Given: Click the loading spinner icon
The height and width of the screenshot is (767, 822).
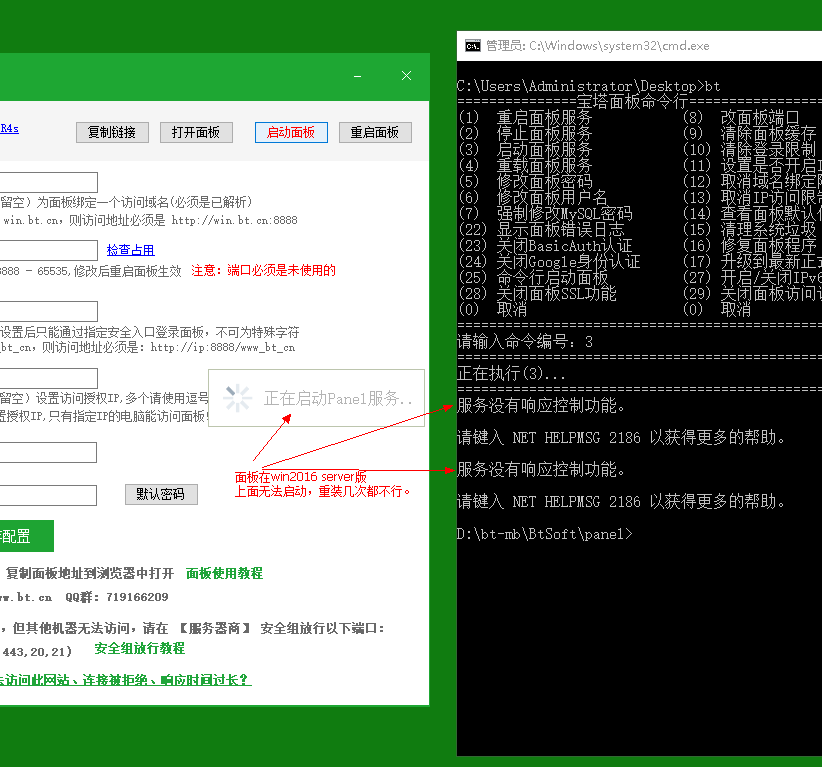Looking at the screenshot, I should tap(238, 398).
